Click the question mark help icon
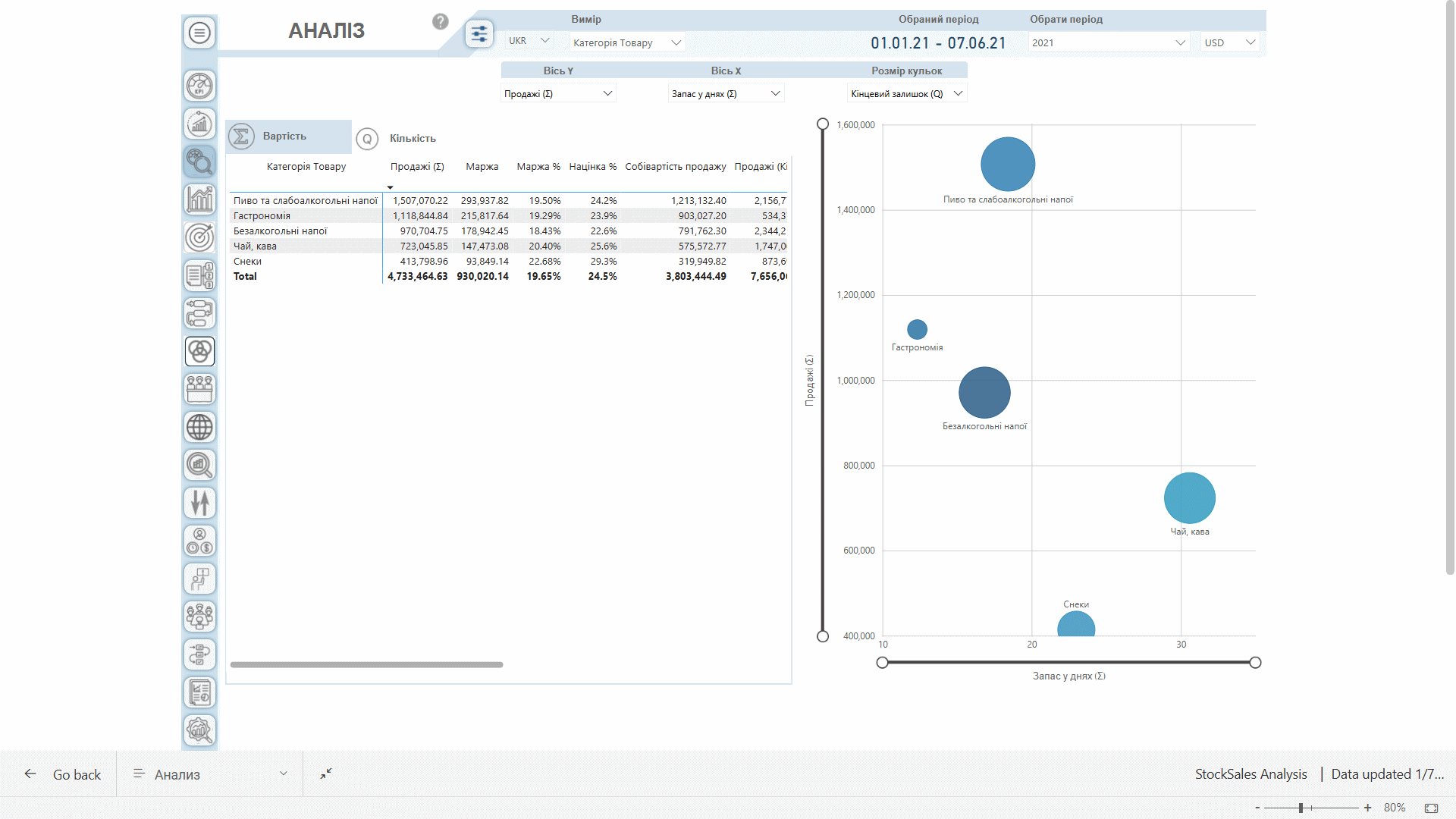1456x819 pixels. point(441,21)
